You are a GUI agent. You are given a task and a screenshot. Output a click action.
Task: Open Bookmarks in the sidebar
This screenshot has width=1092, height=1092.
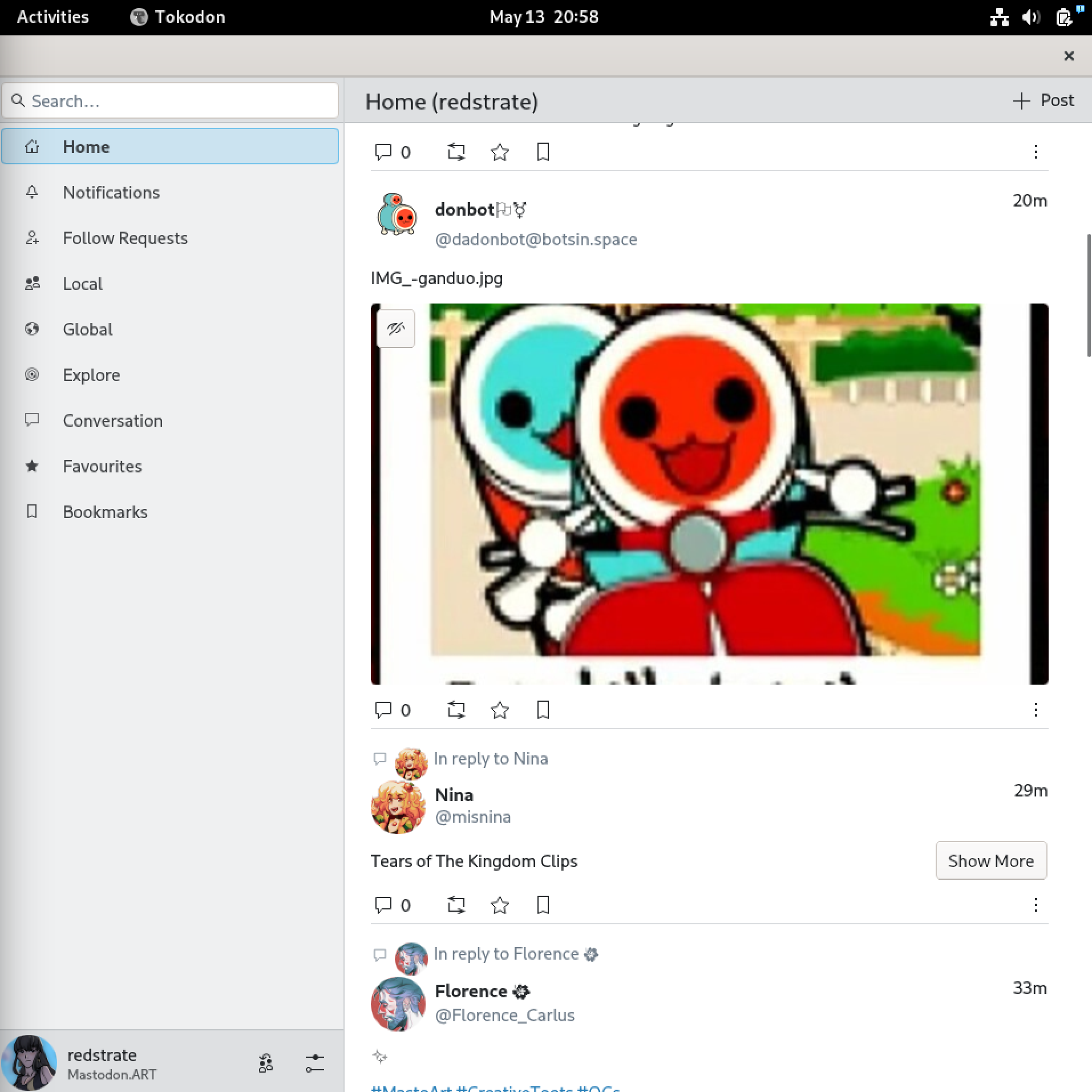(x=170, y=512)
